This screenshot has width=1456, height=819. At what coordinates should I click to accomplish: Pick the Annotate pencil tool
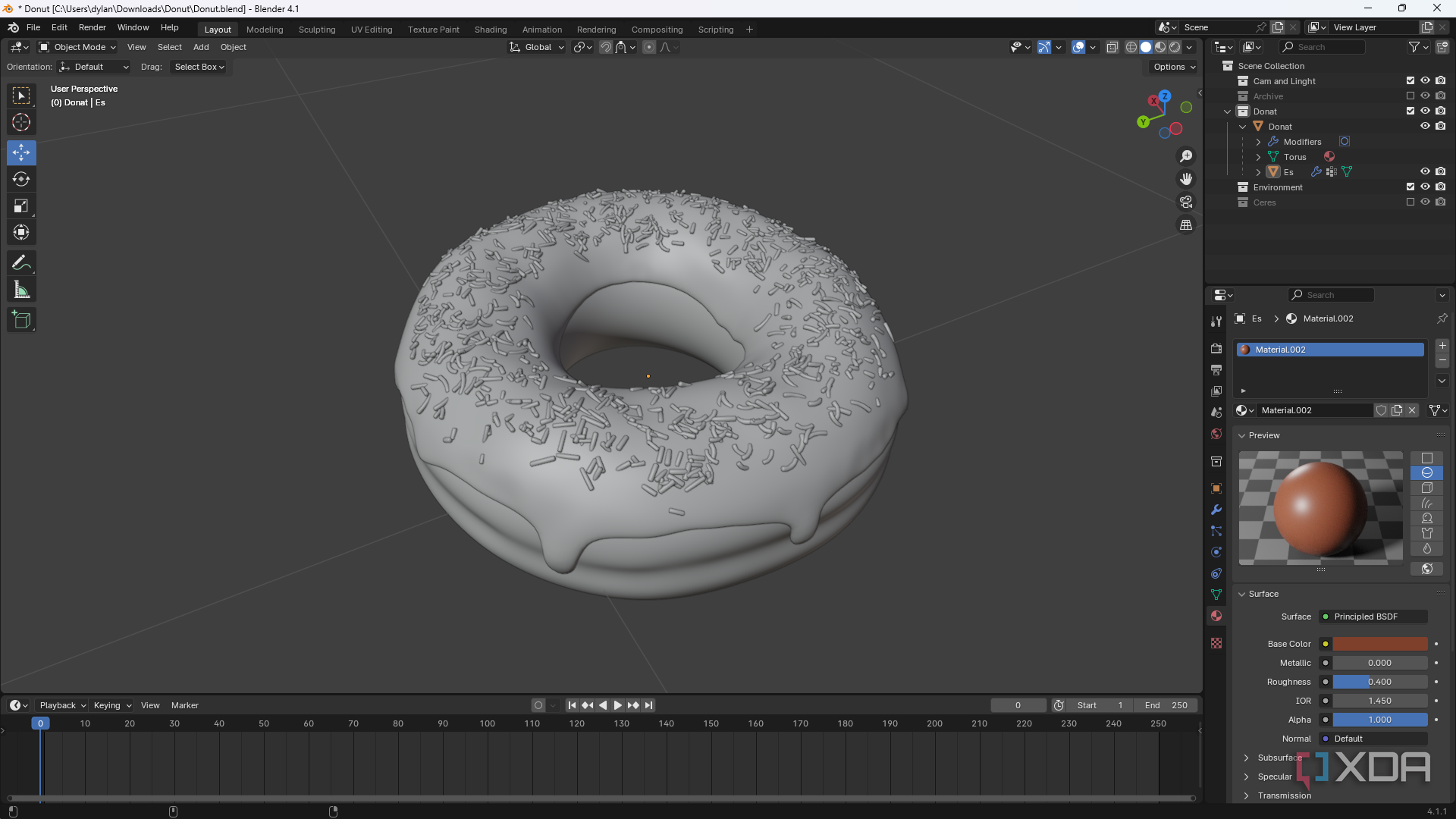(x=21, y=263)
